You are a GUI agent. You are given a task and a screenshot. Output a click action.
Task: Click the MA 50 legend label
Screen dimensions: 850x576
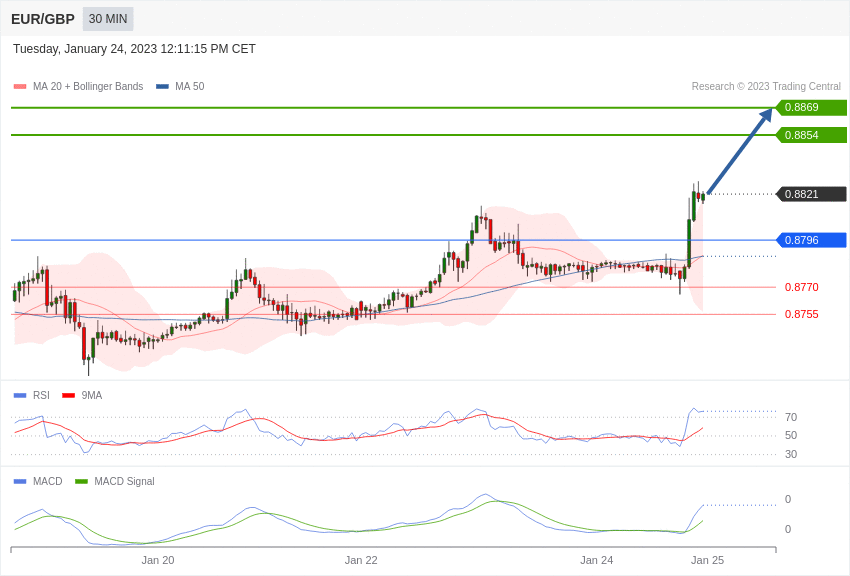pos(190,86)
